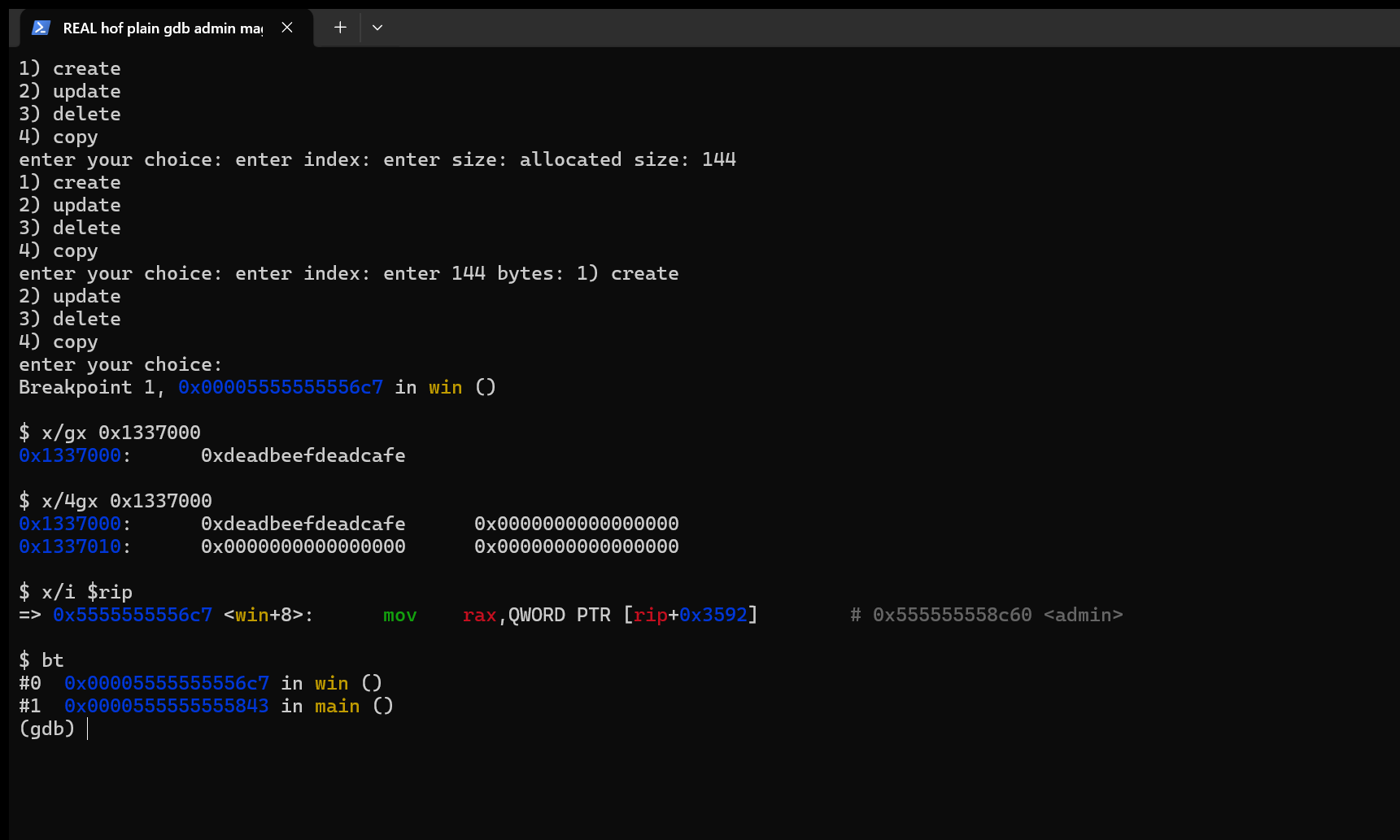Click the value 0xdeadbeefdeadcafe under x/gx command
The image size is (1400, 840).
click(303, 455)
